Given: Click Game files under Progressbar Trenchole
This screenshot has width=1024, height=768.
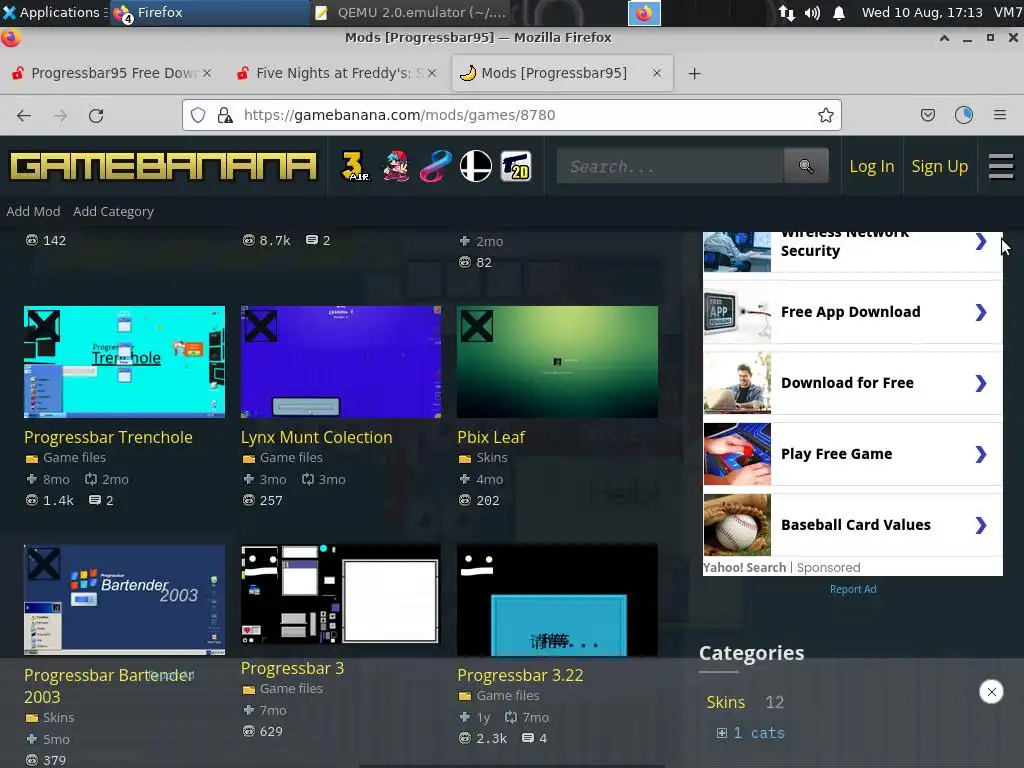Looking at the screenshot, I should click(74, 458).
